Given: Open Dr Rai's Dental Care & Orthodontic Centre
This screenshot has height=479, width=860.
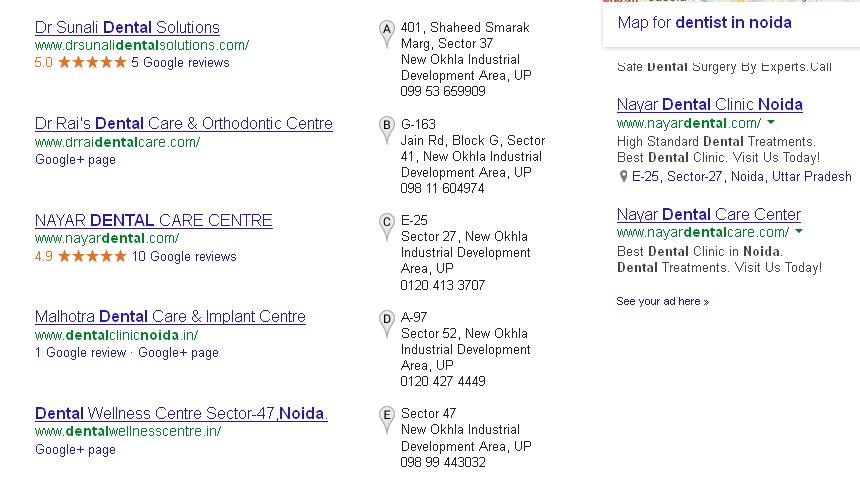Looking at the screenshot, I should pos(184,124).
